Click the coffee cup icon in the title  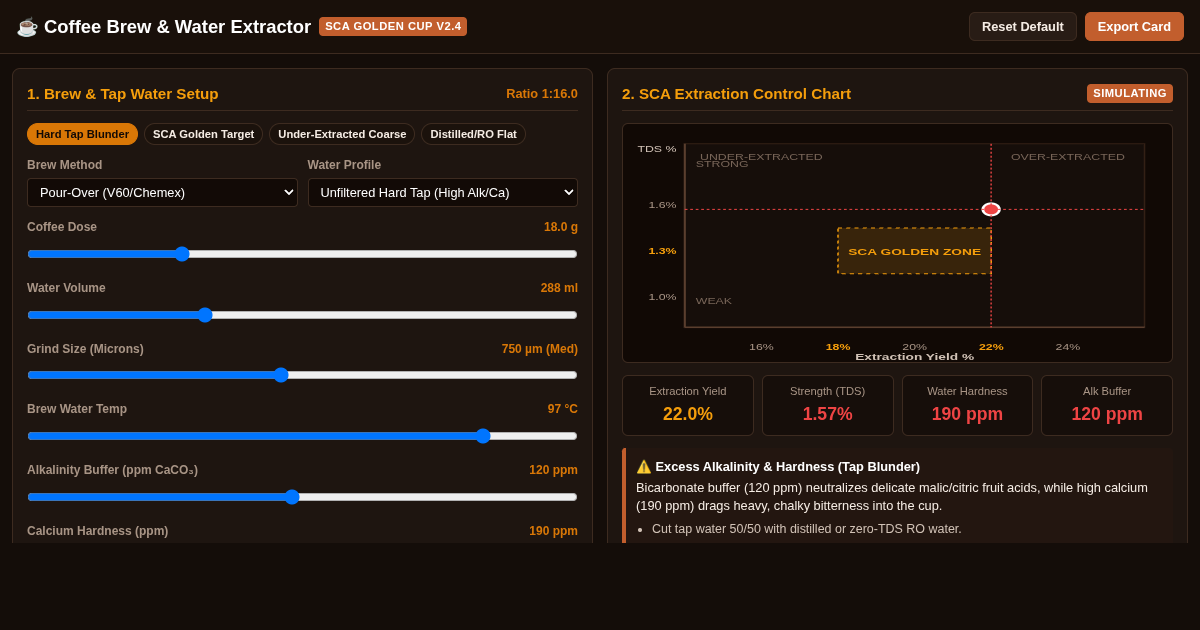[x=27, y=27]
